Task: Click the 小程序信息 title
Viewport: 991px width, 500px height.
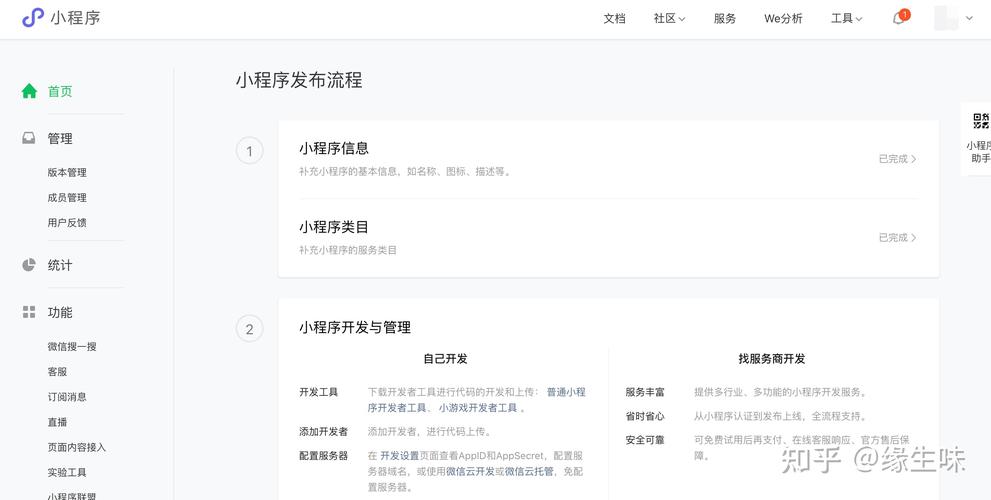Action: [334, 149]
